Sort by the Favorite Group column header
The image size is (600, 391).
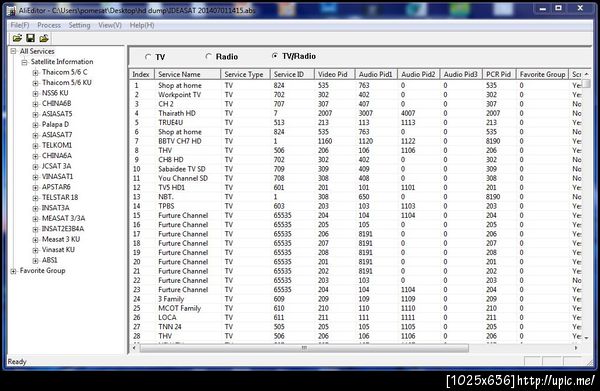[543, 74]
